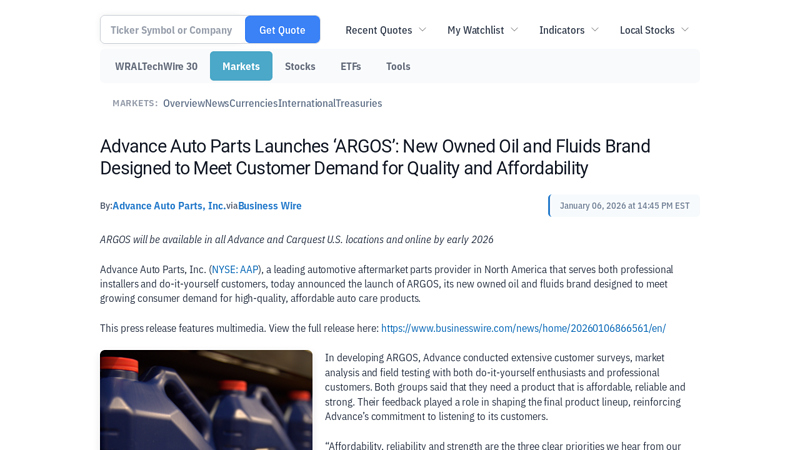Viewport: 800px width, 450px height.
Task: Click the My Watchlist chevron arrow
Action: pyautogui.click(x=514, y=30)
